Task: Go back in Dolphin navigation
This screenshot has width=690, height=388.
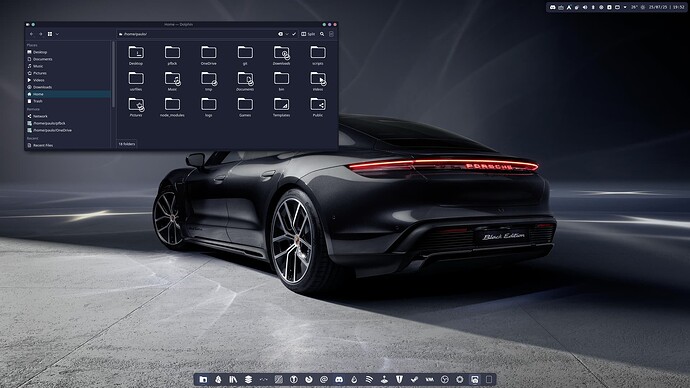Action: 31,34
